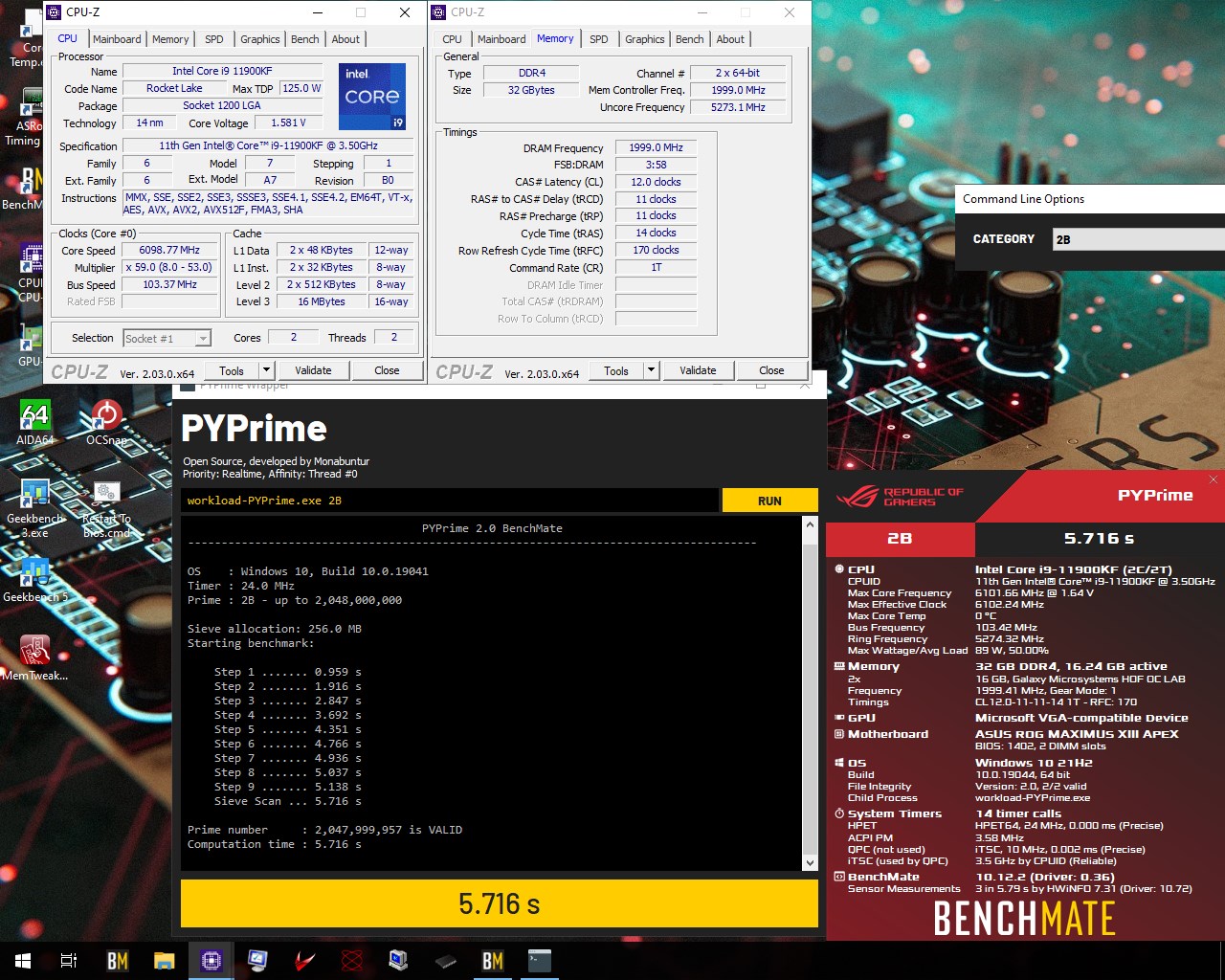Click scroll-up arrow of PYPrime console
1225x980 pixels.
click(810, 524)
